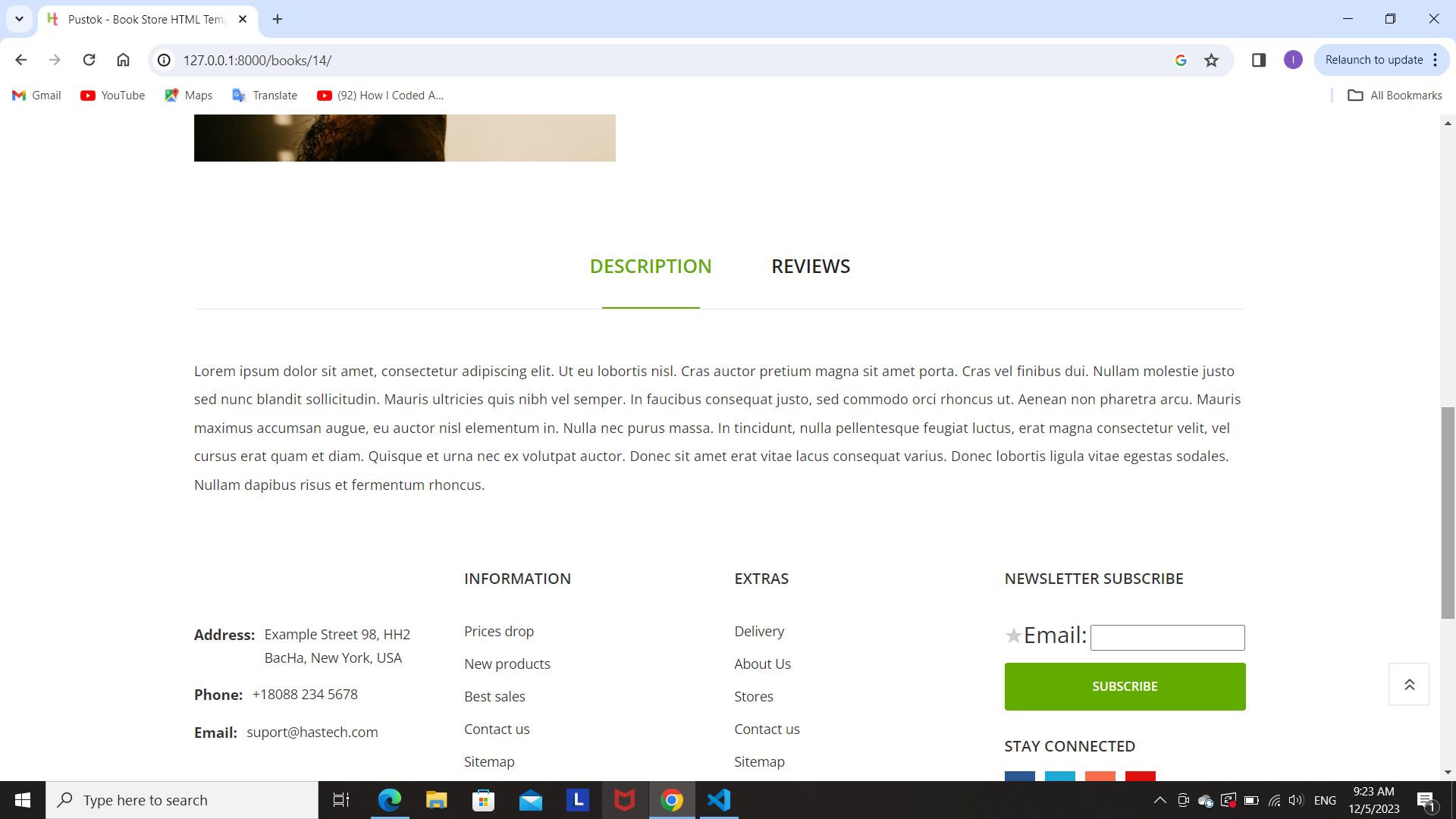Open the Prices drop link
This screenshot has height=819, width=1456.
coord(498,631)
